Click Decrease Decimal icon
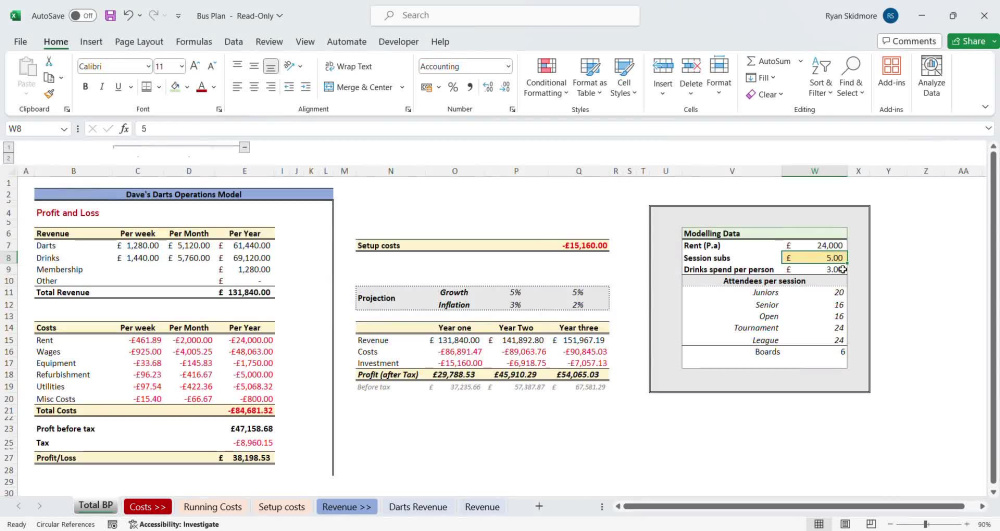Screen dimensions: 1000x531 [x=505, y=87]
